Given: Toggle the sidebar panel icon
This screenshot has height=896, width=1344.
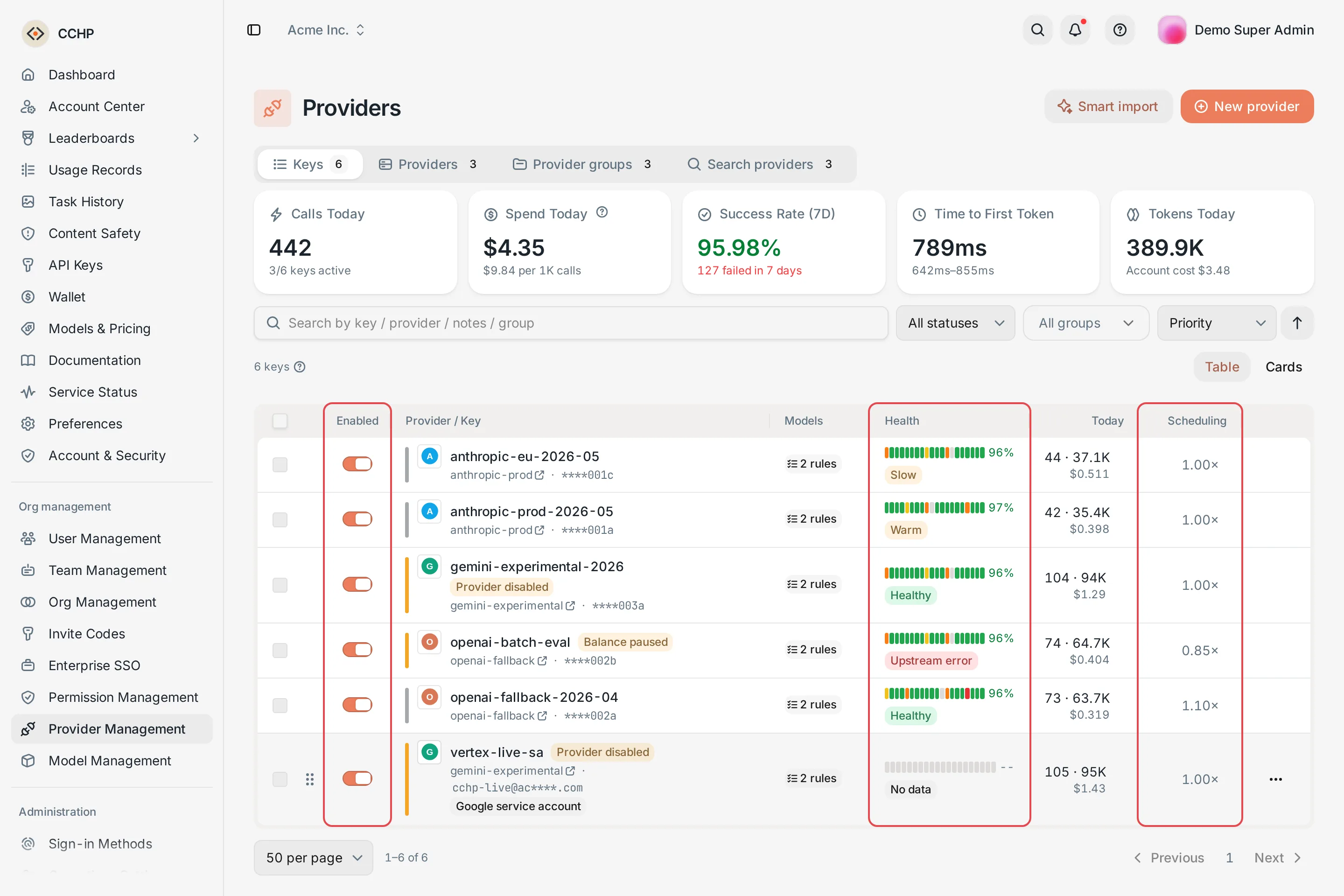Looking at the screenshot, I should pos(254,30).
